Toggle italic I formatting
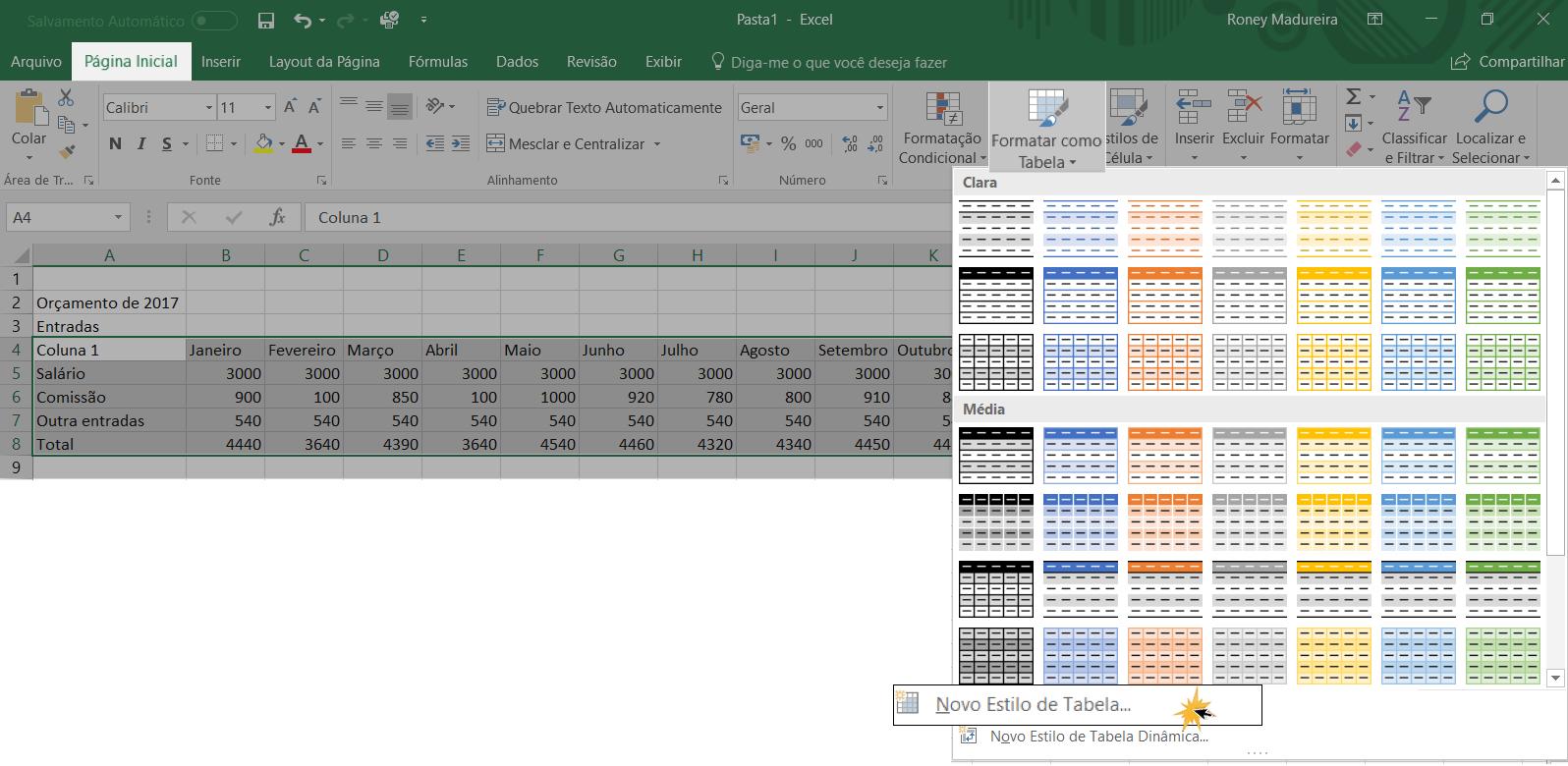This screenshot has width=1568, height=766. click(141, 143)
